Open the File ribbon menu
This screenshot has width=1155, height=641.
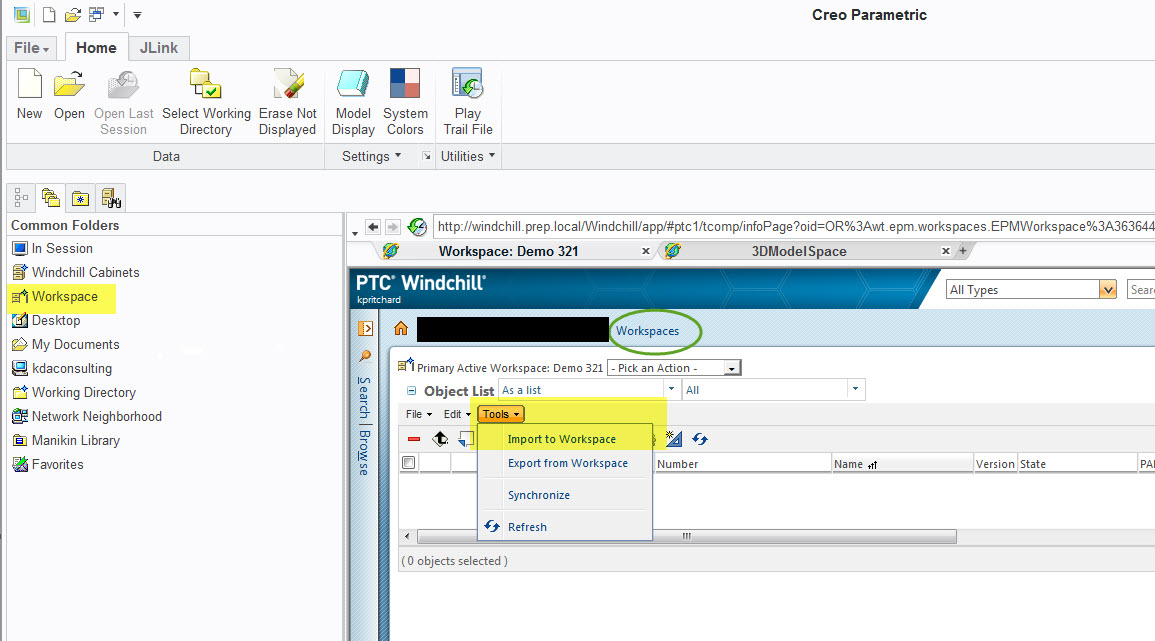pyautogui.click(x=32, y=48)
